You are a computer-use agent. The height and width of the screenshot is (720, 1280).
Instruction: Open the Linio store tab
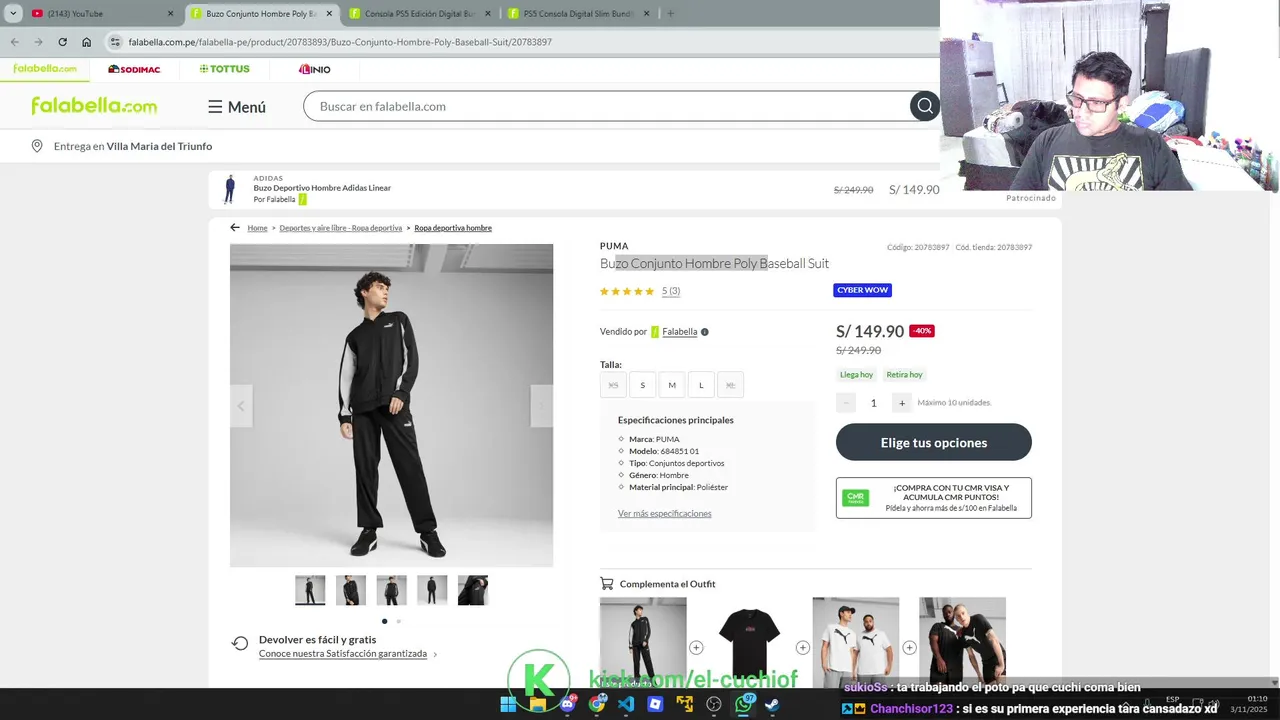click(314, 69)
